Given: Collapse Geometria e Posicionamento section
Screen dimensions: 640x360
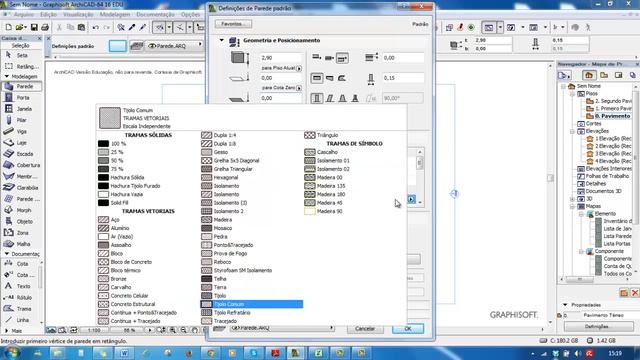Looking at the screenshot, I should [222, 40].
